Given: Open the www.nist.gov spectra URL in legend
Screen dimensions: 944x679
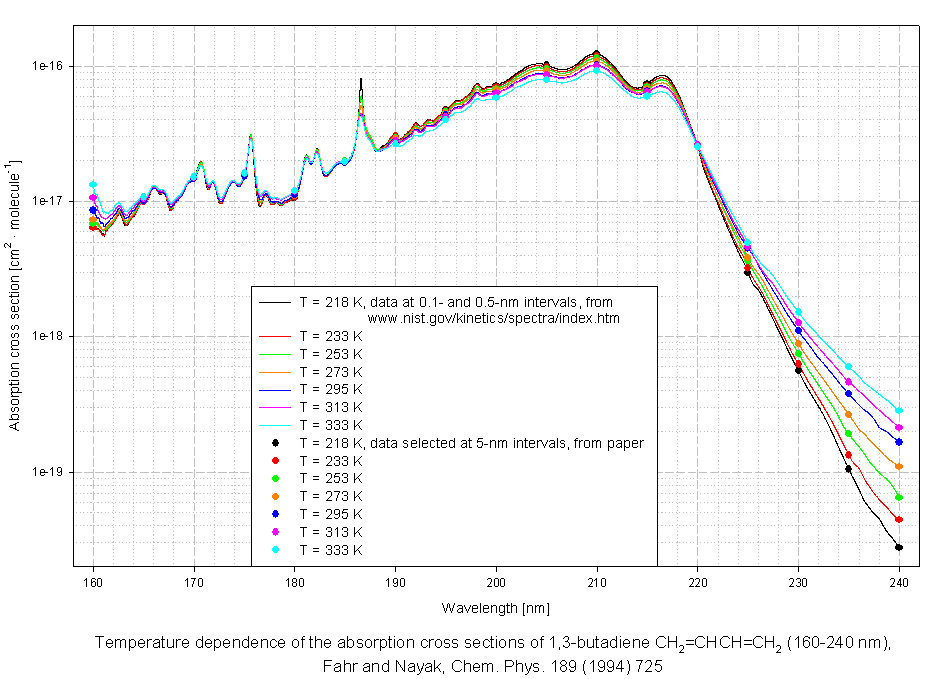Looking at the screenshot, I should pyautogui.click(x=493, y=318).
